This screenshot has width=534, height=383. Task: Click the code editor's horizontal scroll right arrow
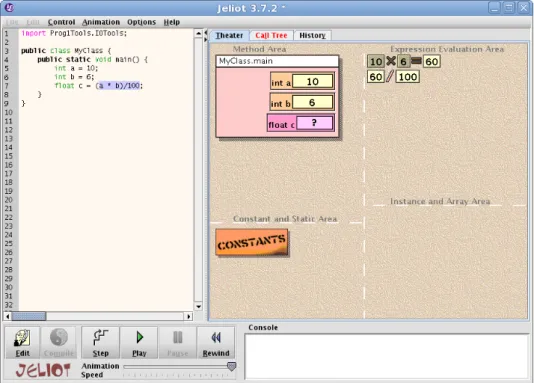(189, 316)
